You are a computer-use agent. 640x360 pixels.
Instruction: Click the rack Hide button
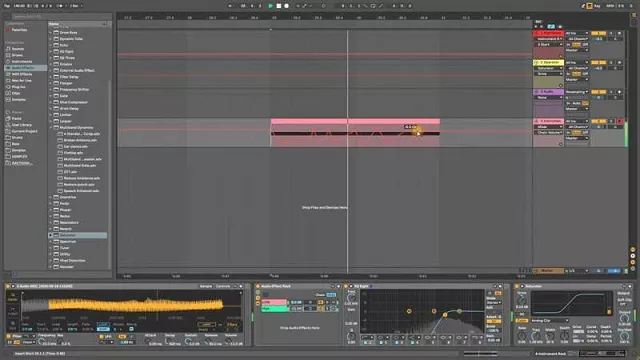(x=331, y=295)
